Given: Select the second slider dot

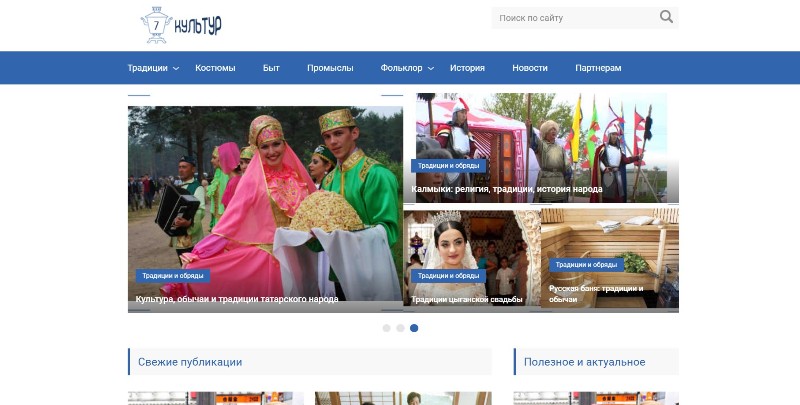Looking at the screenshot, I should (401, 328).
